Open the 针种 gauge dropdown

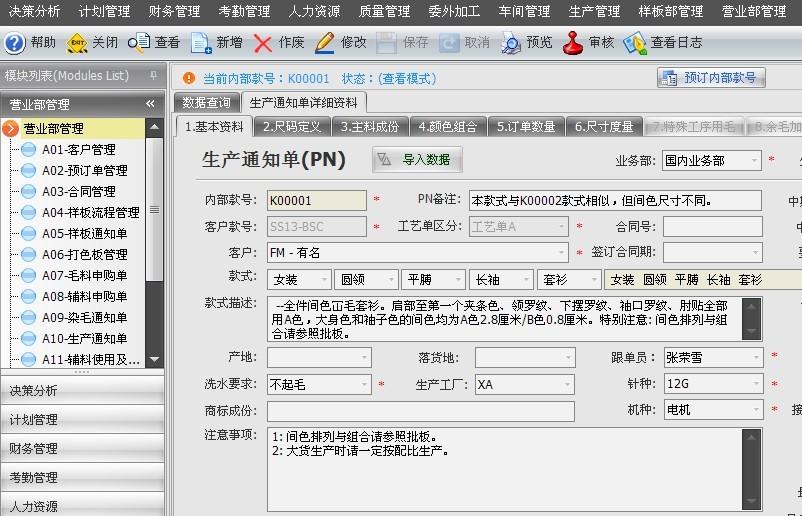pyautogui.click(x=755, y=384)
